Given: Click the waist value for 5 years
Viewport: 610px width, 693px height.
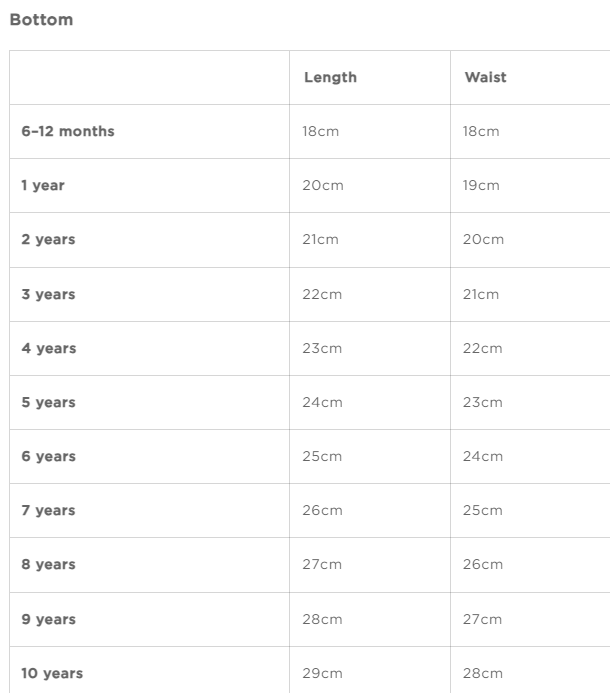Looking at the screenshot, I should pyautogui.click(x=483, y=402).
